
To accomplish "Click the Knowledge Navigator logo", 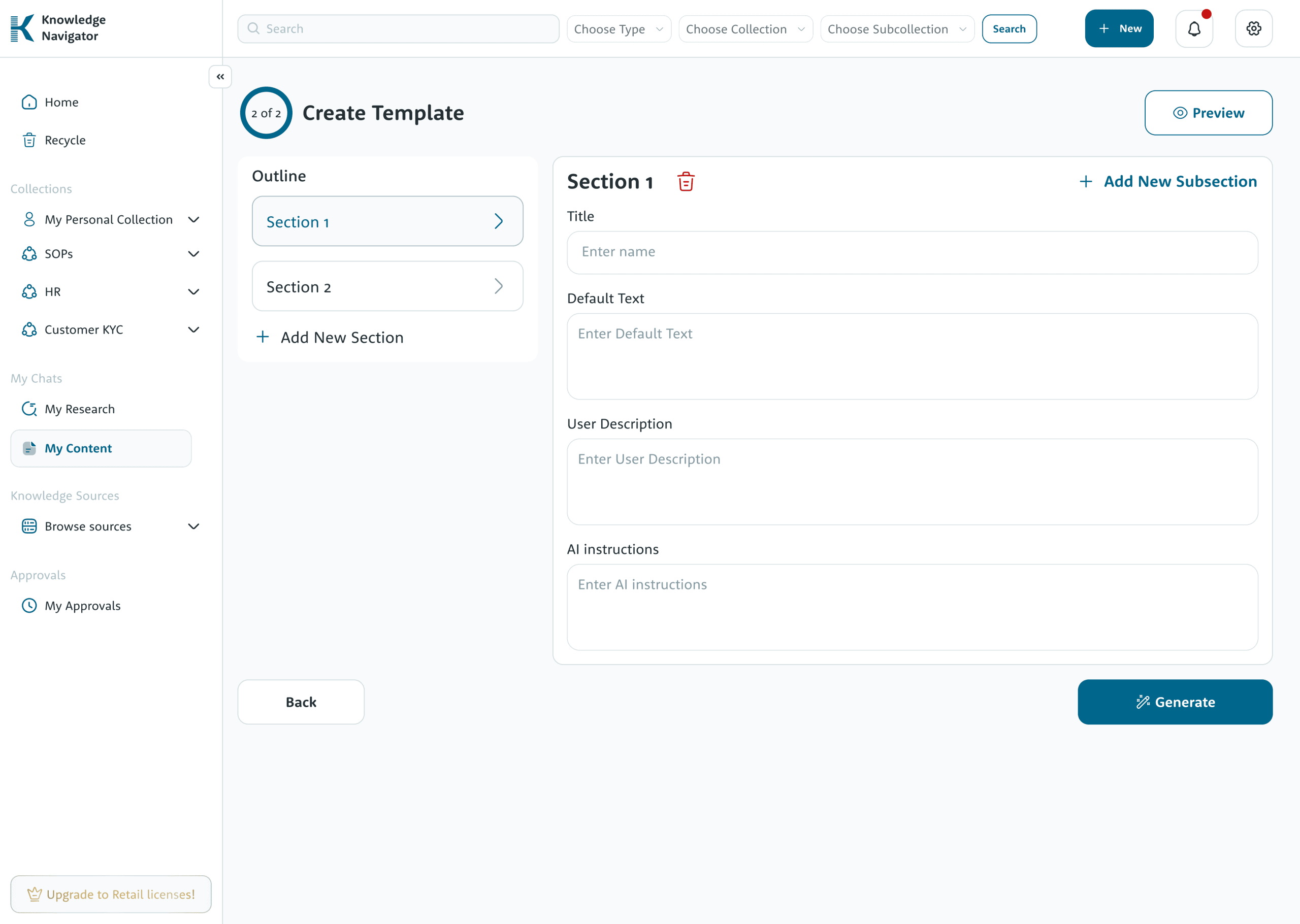I will point(58,28).
